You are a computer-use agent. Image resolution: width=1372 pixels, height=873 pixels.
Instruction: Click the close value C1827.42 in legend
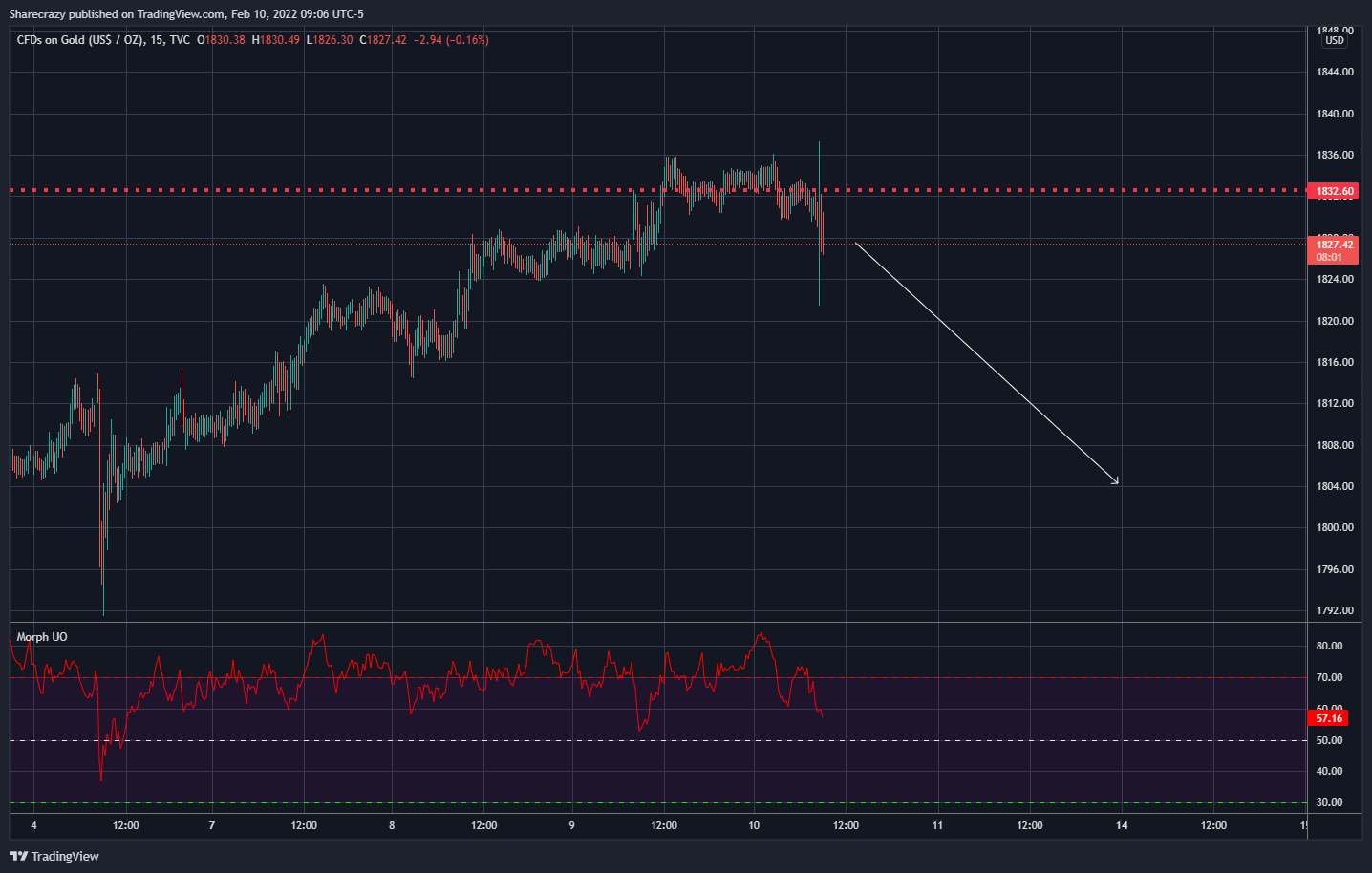coord(383,40)
